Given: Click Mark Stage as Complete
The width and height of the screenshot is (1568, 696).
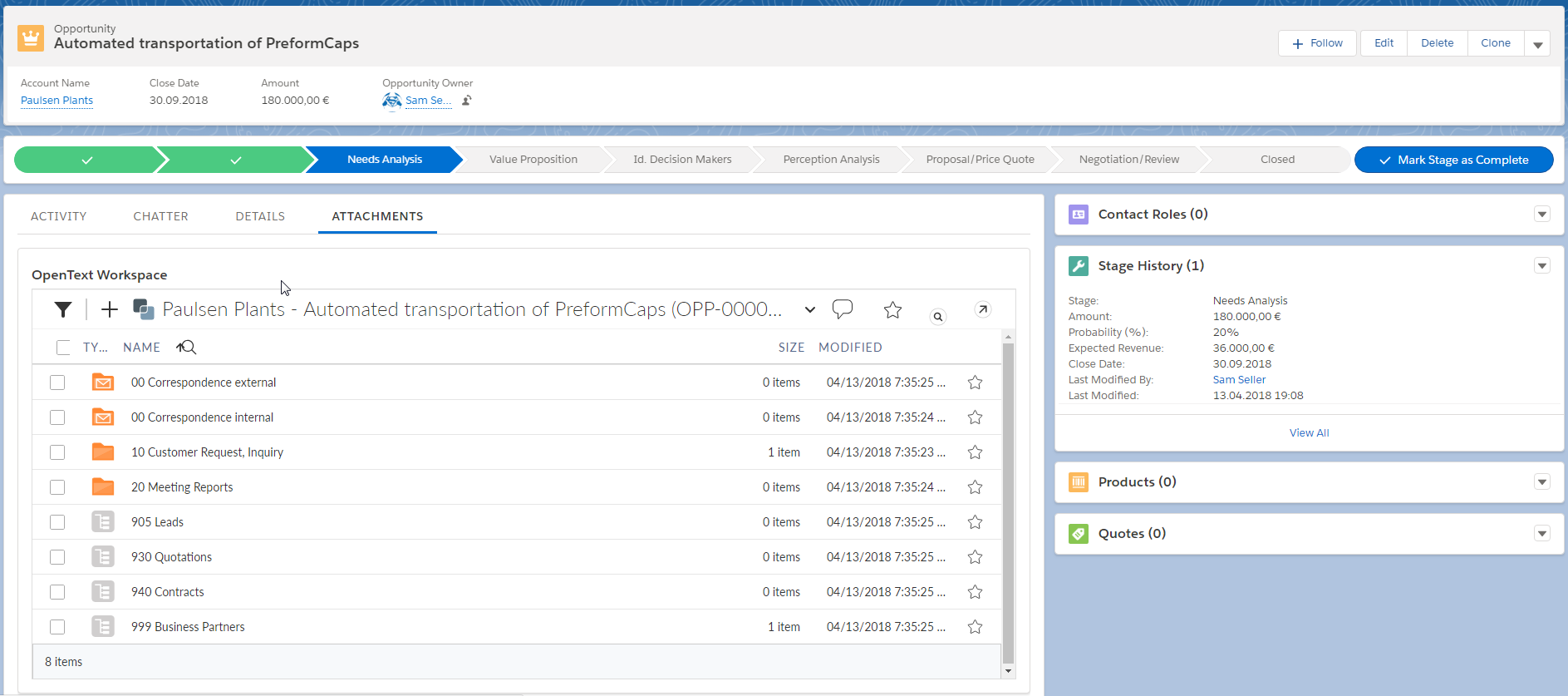Looking at the screenshot, I should (1454, 160).
